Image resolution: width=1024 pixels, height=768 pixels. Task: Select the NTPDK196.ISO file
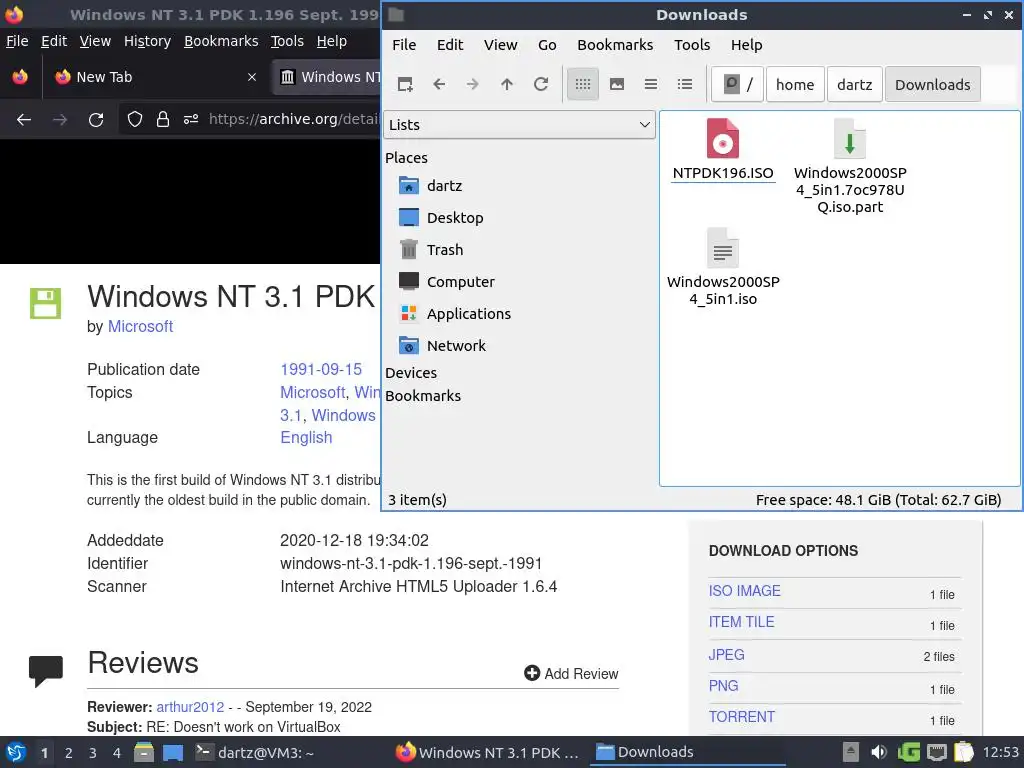coord(723,150)
